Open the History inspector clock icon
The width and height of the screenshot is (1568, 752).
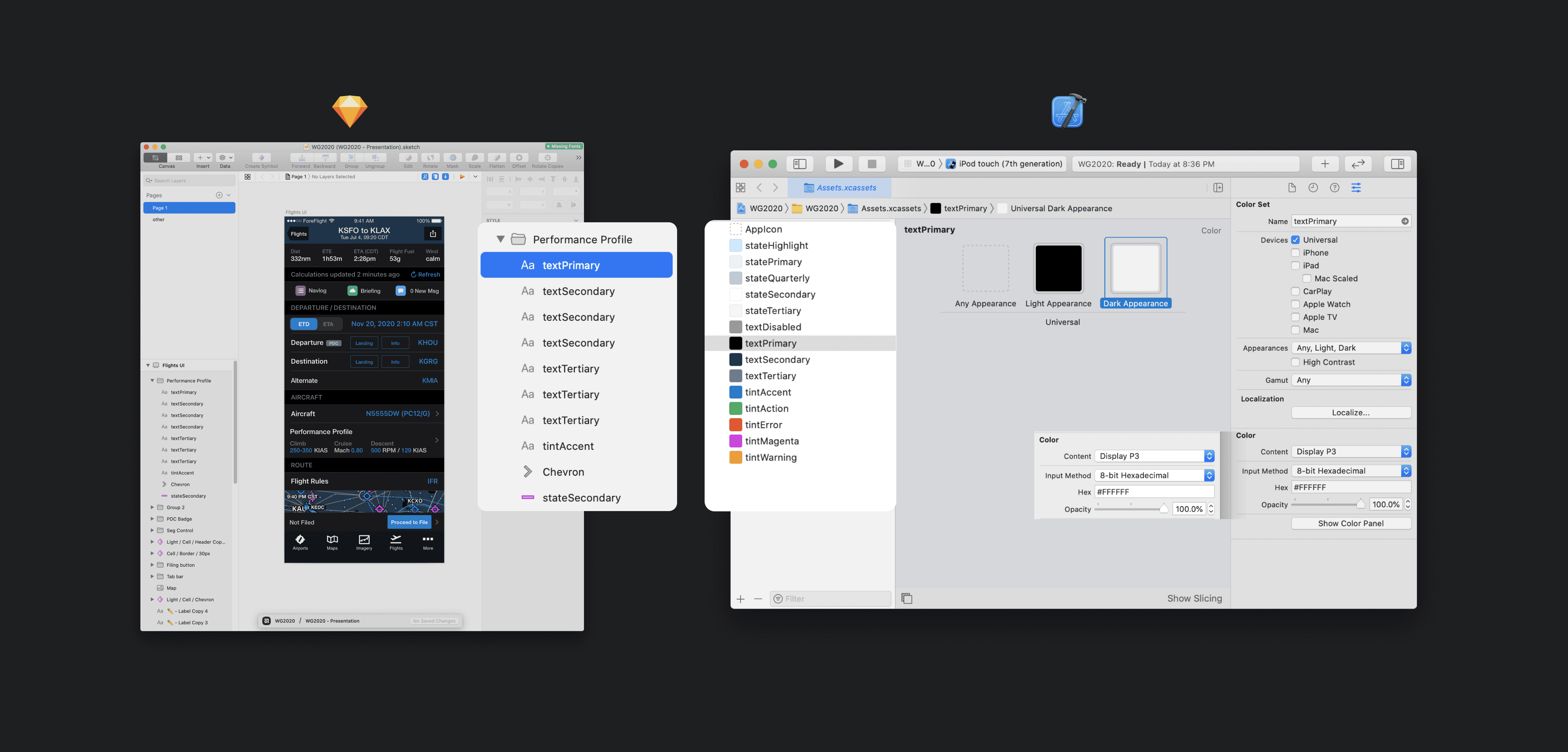tap(1313, 188)
